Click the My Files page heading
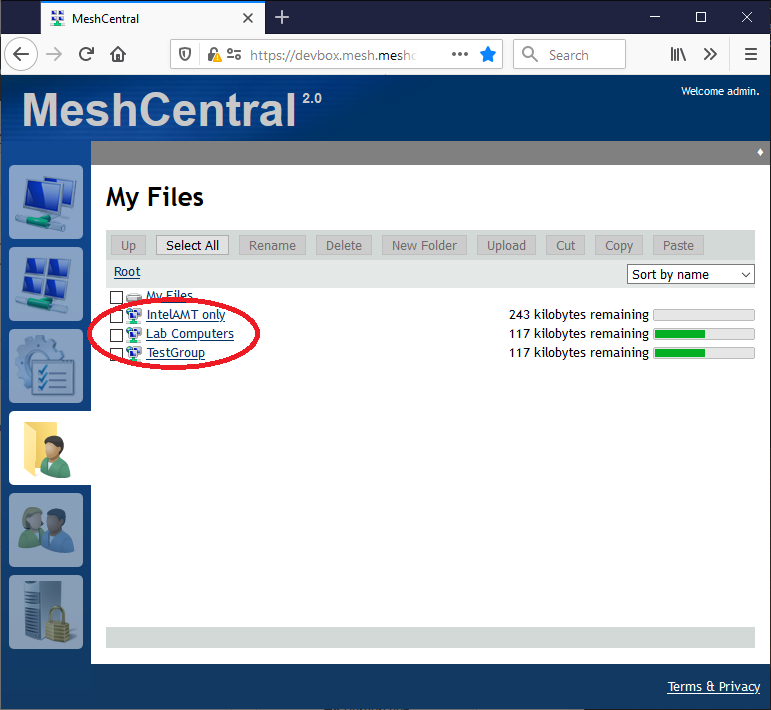Image resolution: width=771 pixels, height=710 pixels. (x=154, y=198)
